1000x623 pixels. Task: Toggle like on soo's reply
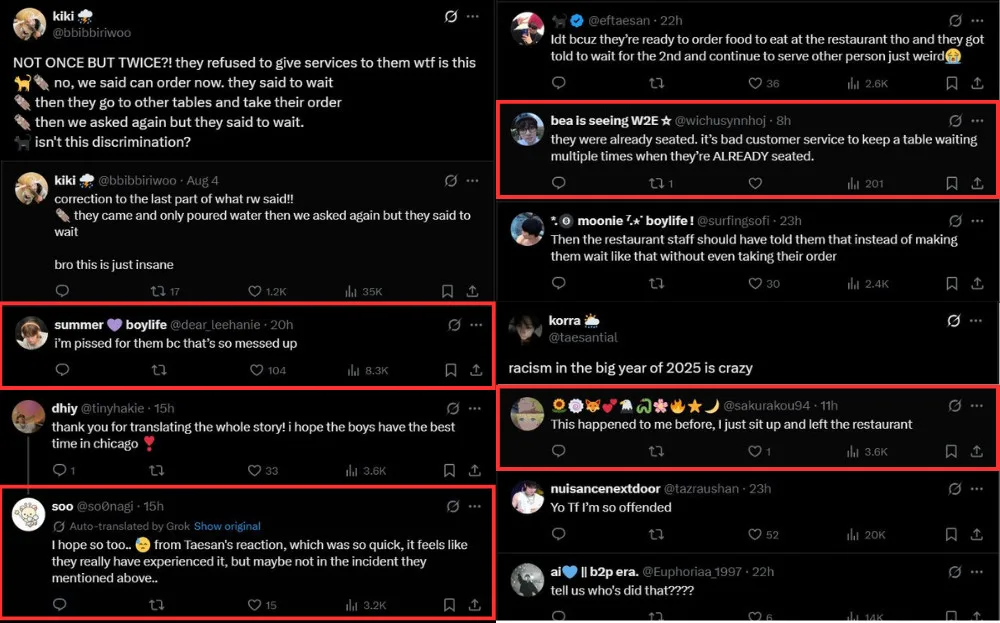tap(253, 605)
